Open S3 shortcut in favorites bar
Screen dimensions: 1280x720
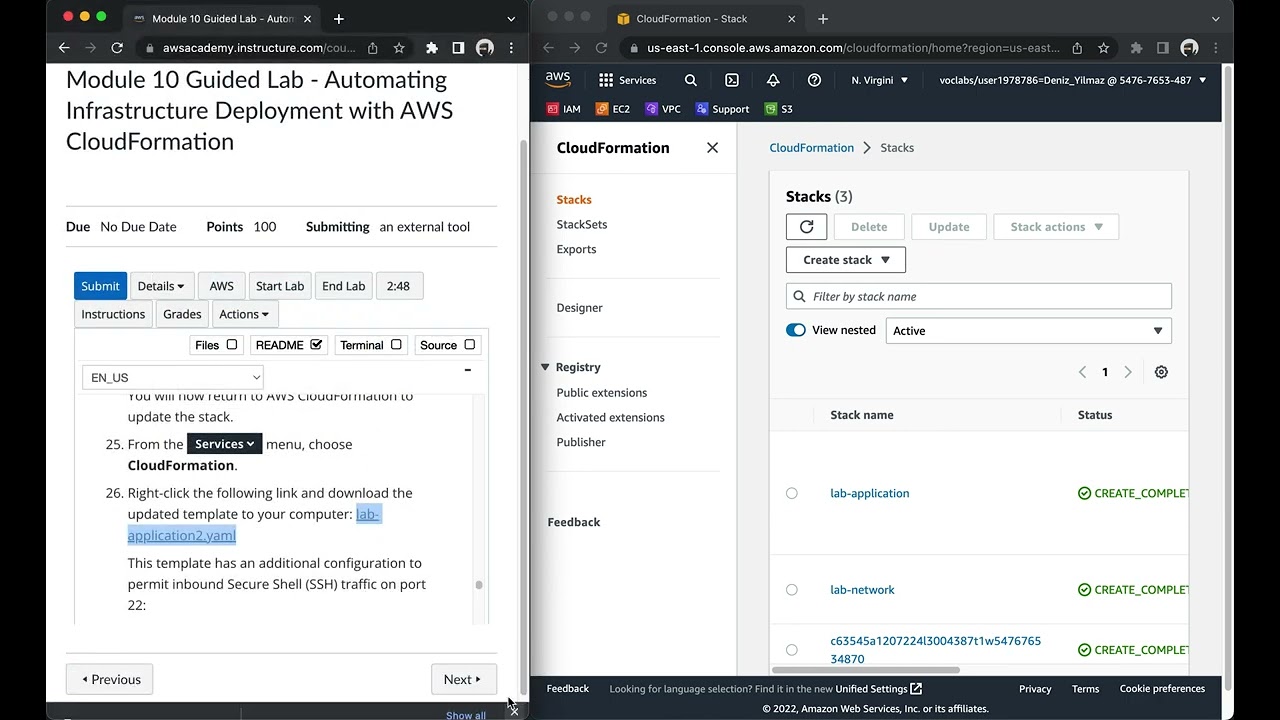point(779,109)
